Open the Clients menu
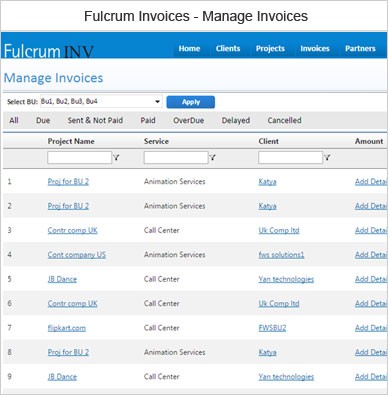 [228, 49]
